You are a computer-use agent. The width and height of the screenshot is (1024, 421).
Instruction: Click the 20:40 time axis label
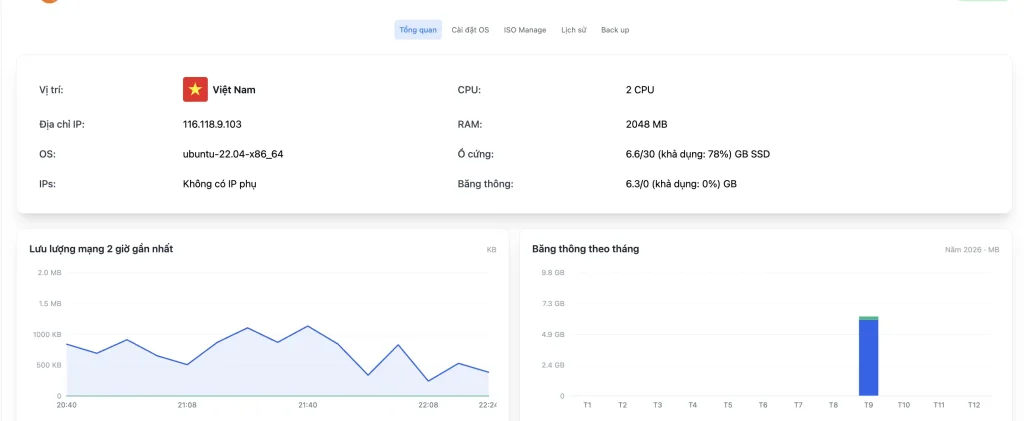[67, 405]
